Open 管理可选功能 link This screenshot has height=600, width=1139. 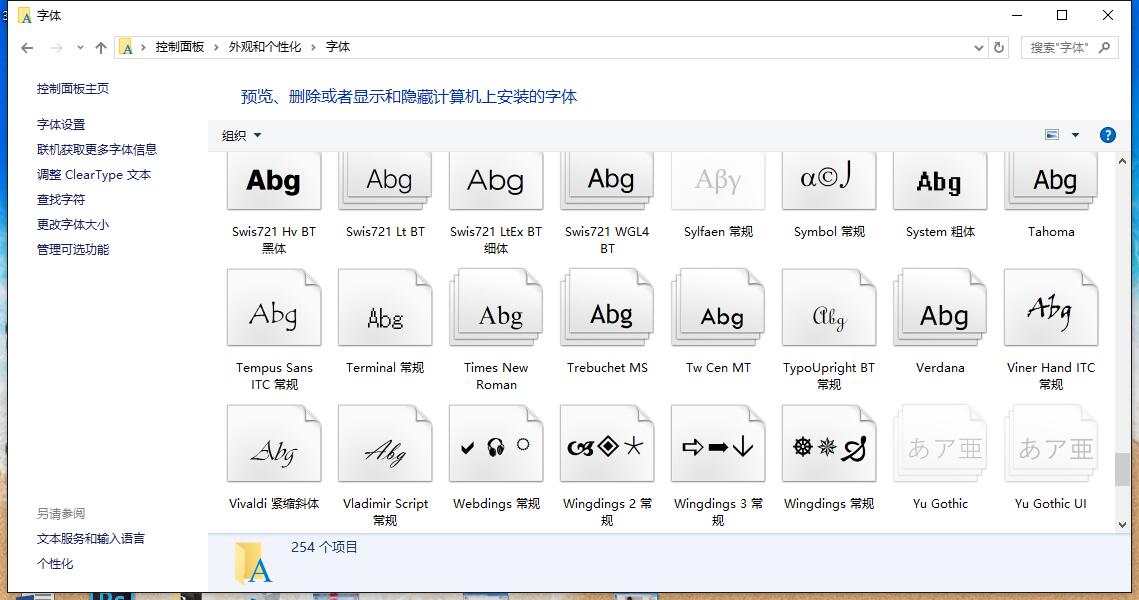pos(73,250)
